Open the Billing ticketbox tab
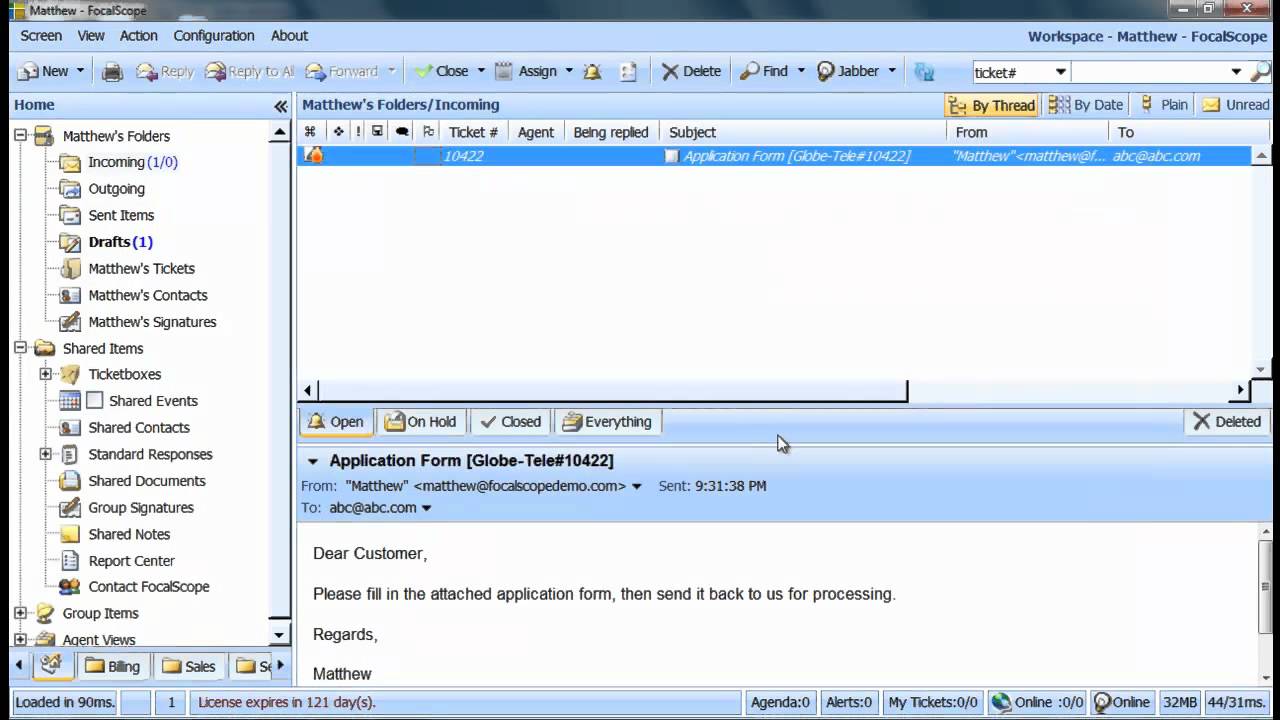The width and height of the screenshot is (1280, 720). (x=113, y=666)
